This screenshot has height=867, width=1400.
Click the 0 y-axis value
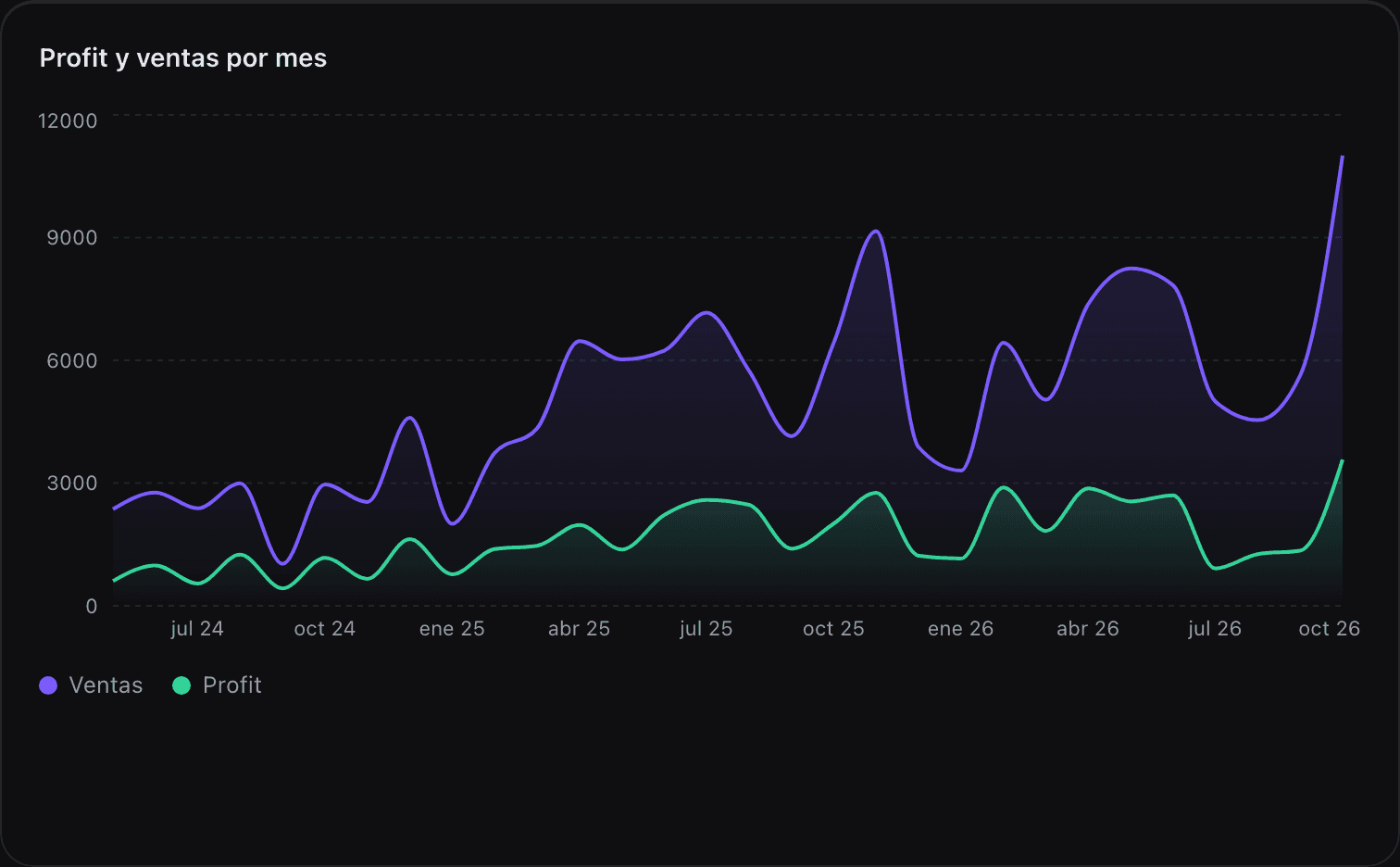tap(92, 607)
